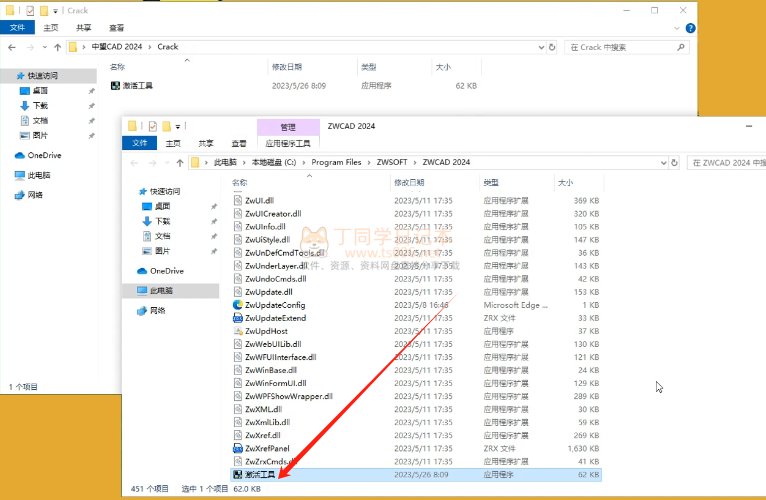Open 文件 menu in the Crack window
Viewport: 766px width, 500px height.
coord(17,27)
